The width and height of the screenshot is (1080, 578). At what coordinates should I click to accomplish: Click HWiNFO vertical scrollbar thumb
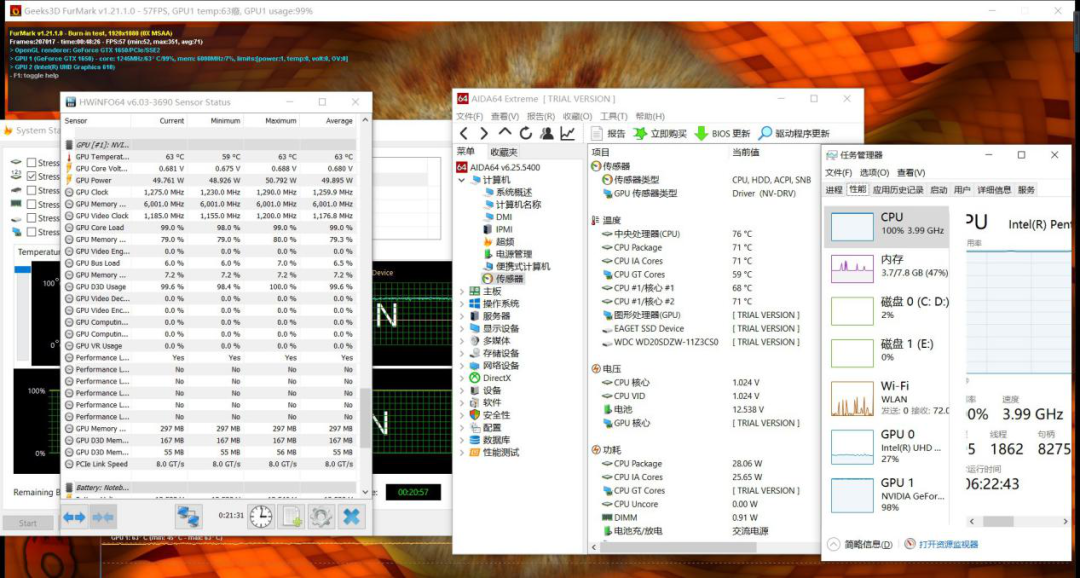tap(366, 417)
